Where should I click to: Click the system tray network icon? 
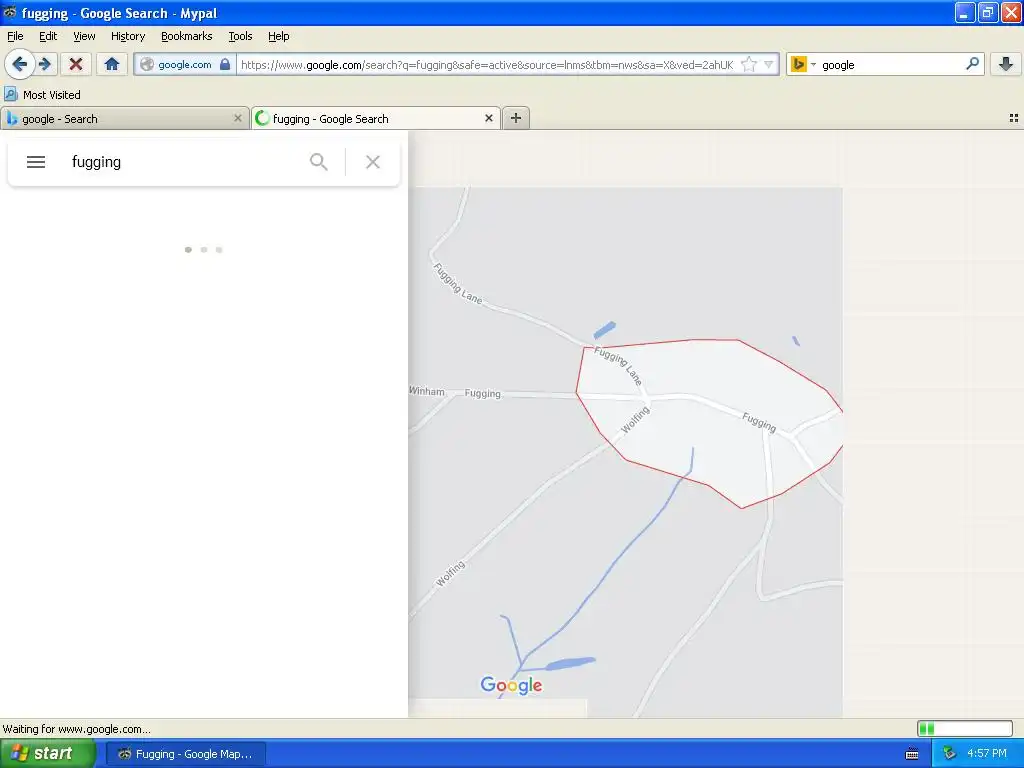[x=949, y=754]
